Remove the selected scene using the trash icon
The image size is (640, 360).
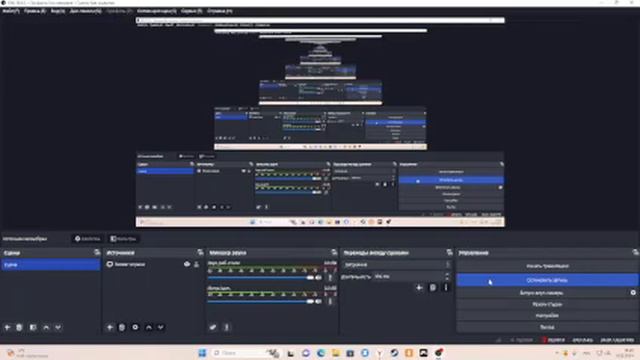tap(19, 327)
